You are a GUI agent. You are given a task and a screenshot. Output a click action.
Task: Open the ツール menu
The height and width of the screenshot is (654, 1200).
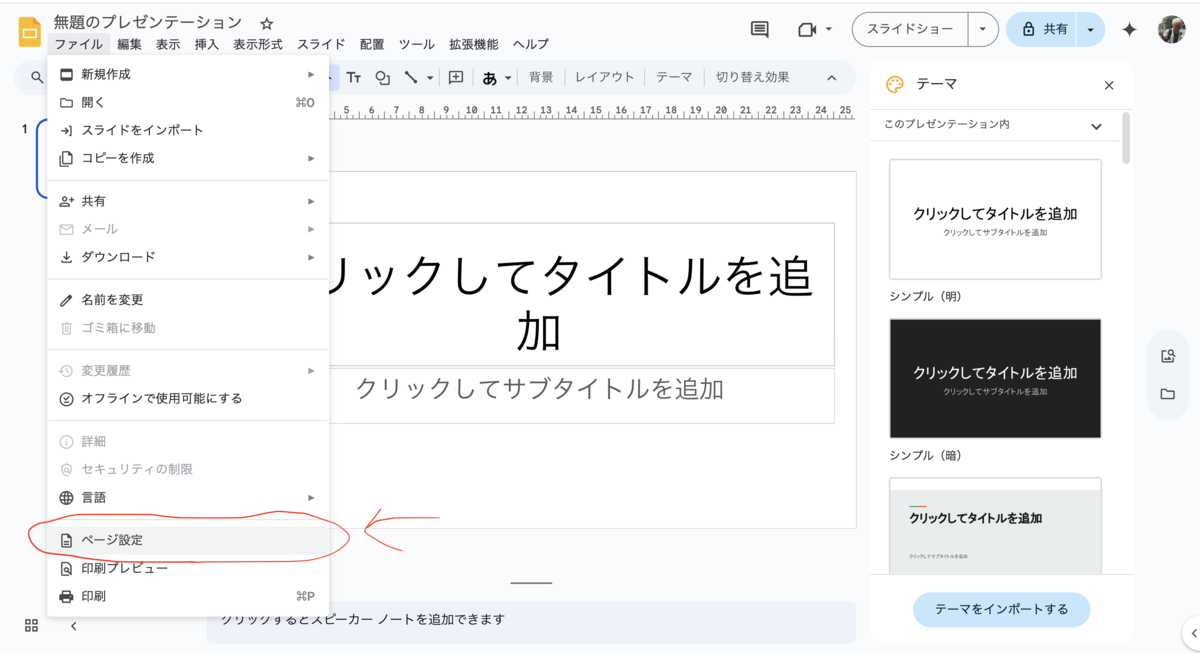[x=417, y=45]
